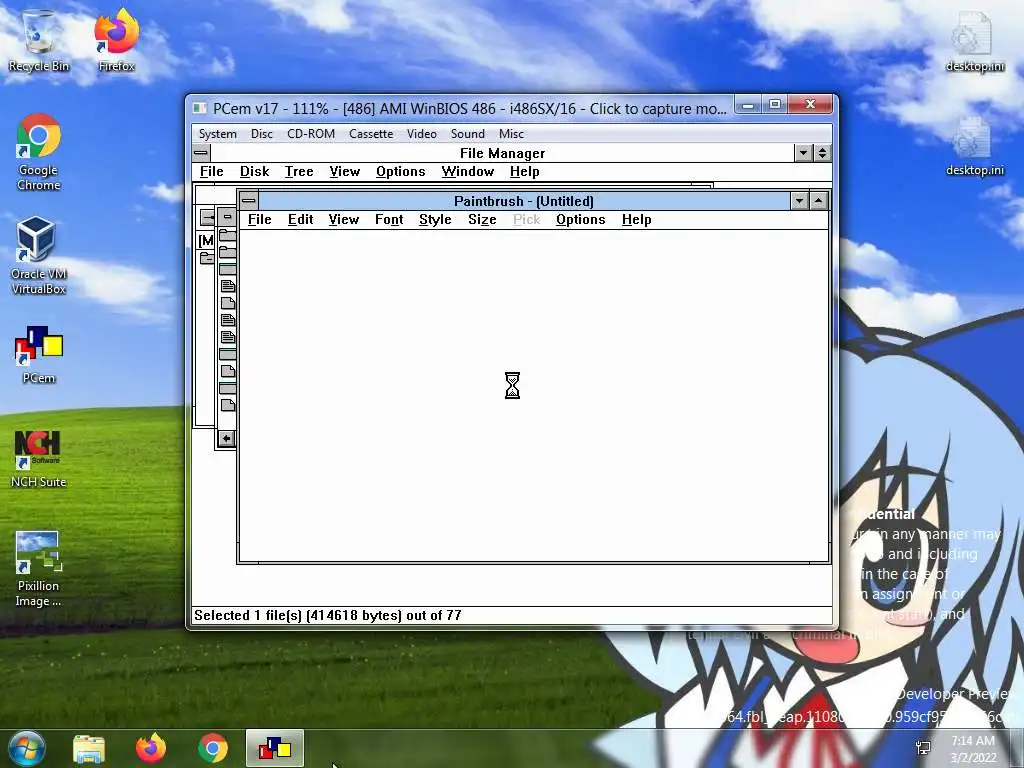Open the PCem Disc menu
This screenshot has height=768, width=1024.
[x=261, y=133]
